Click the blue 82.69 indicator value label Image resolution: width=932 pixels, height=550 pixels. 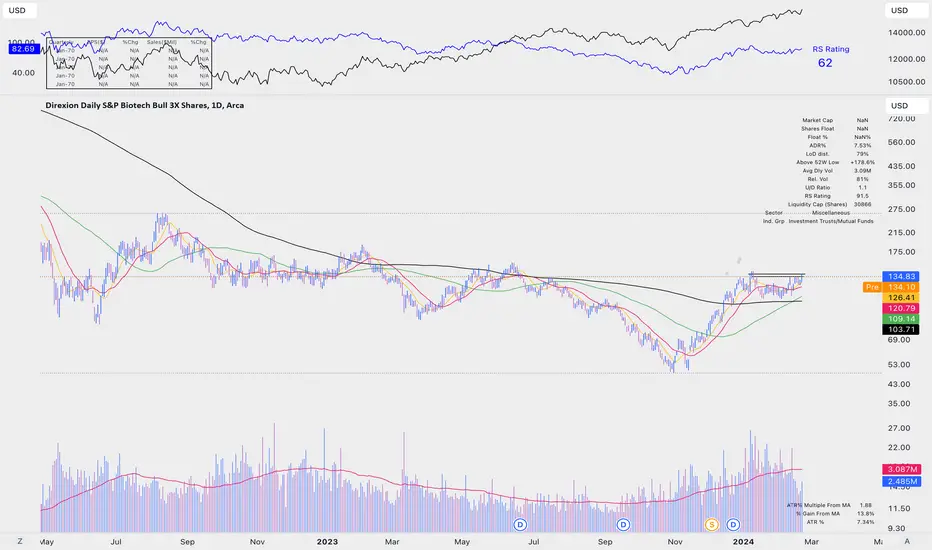coord(23,49)
